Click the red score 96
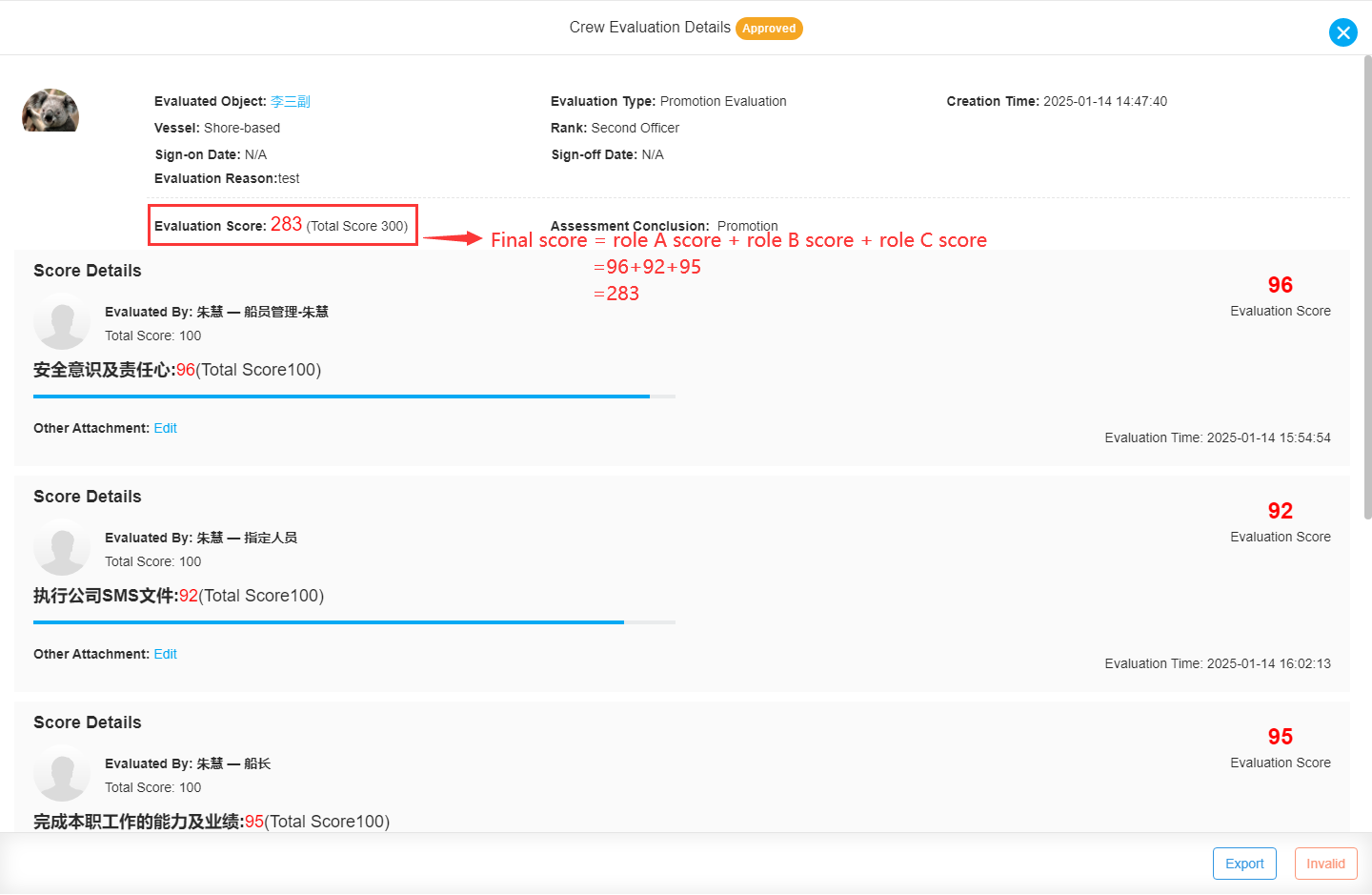The height and width of the screenshot is (895, 1372). point(1280,285)
